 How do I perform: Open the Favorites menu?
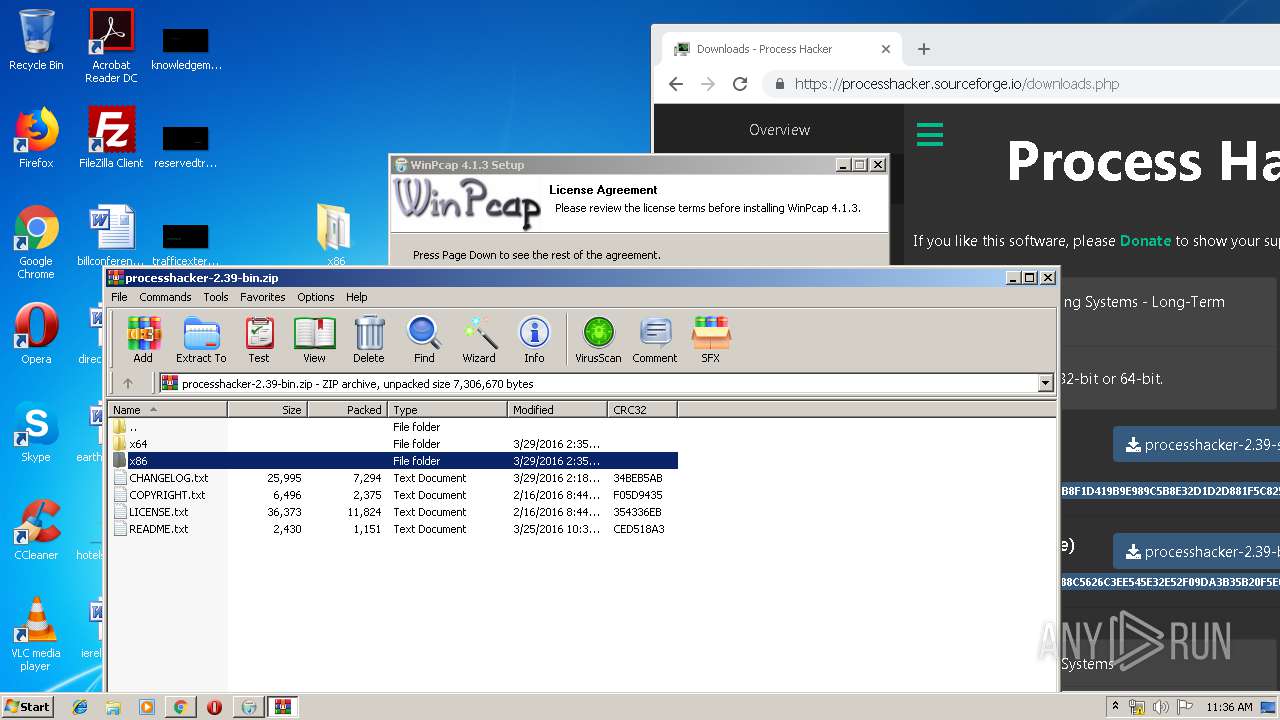[x=263, y=297]
